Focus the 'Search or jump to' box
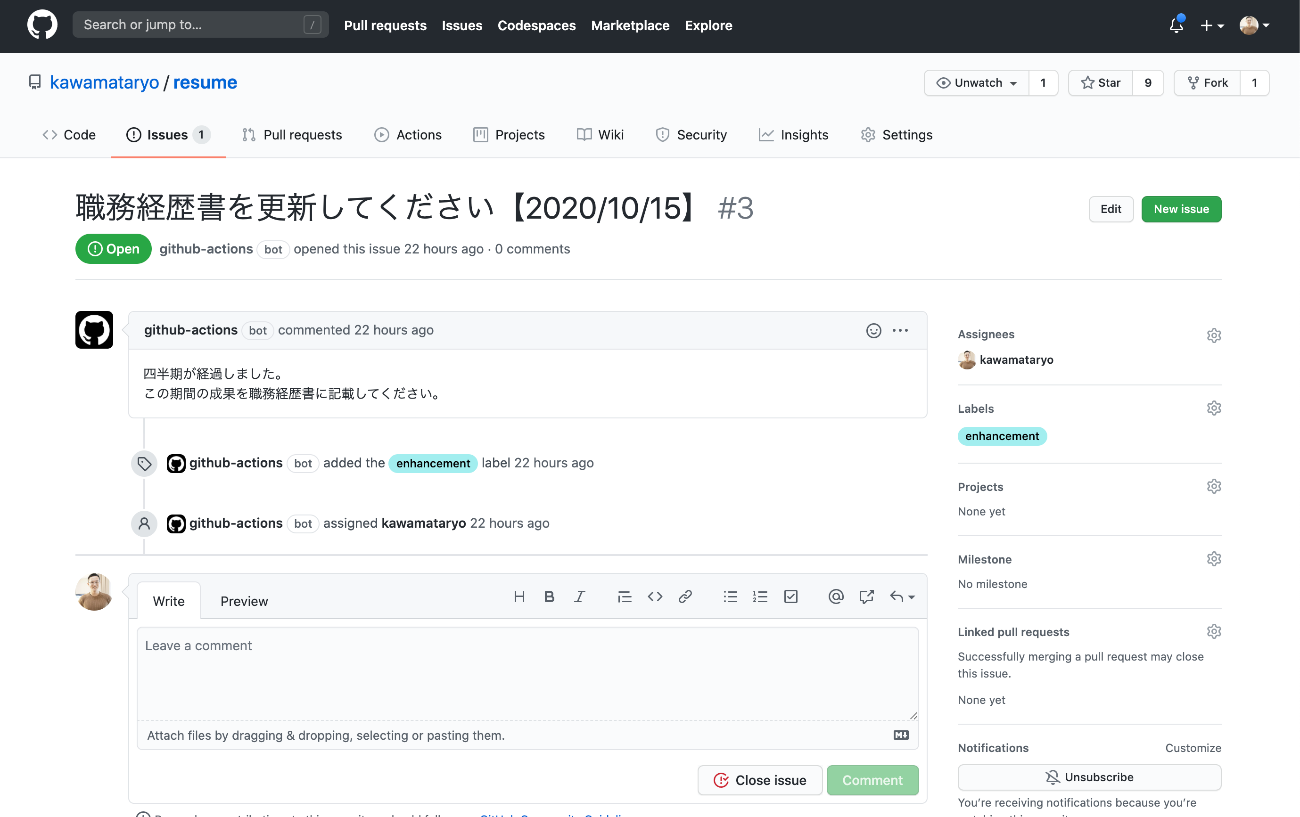Image resolution: width=1300 pixels, height=817 pixels. 201,25
